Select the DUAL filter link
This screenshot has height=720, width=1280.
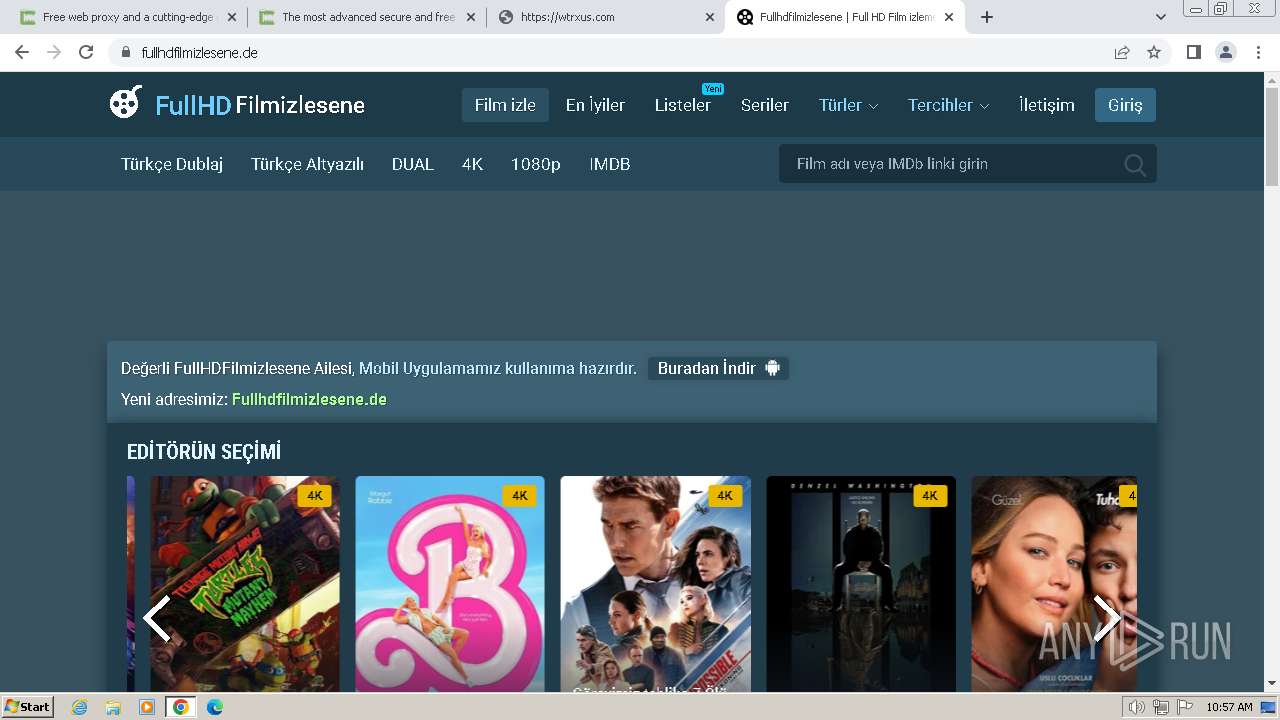(413, 164)
